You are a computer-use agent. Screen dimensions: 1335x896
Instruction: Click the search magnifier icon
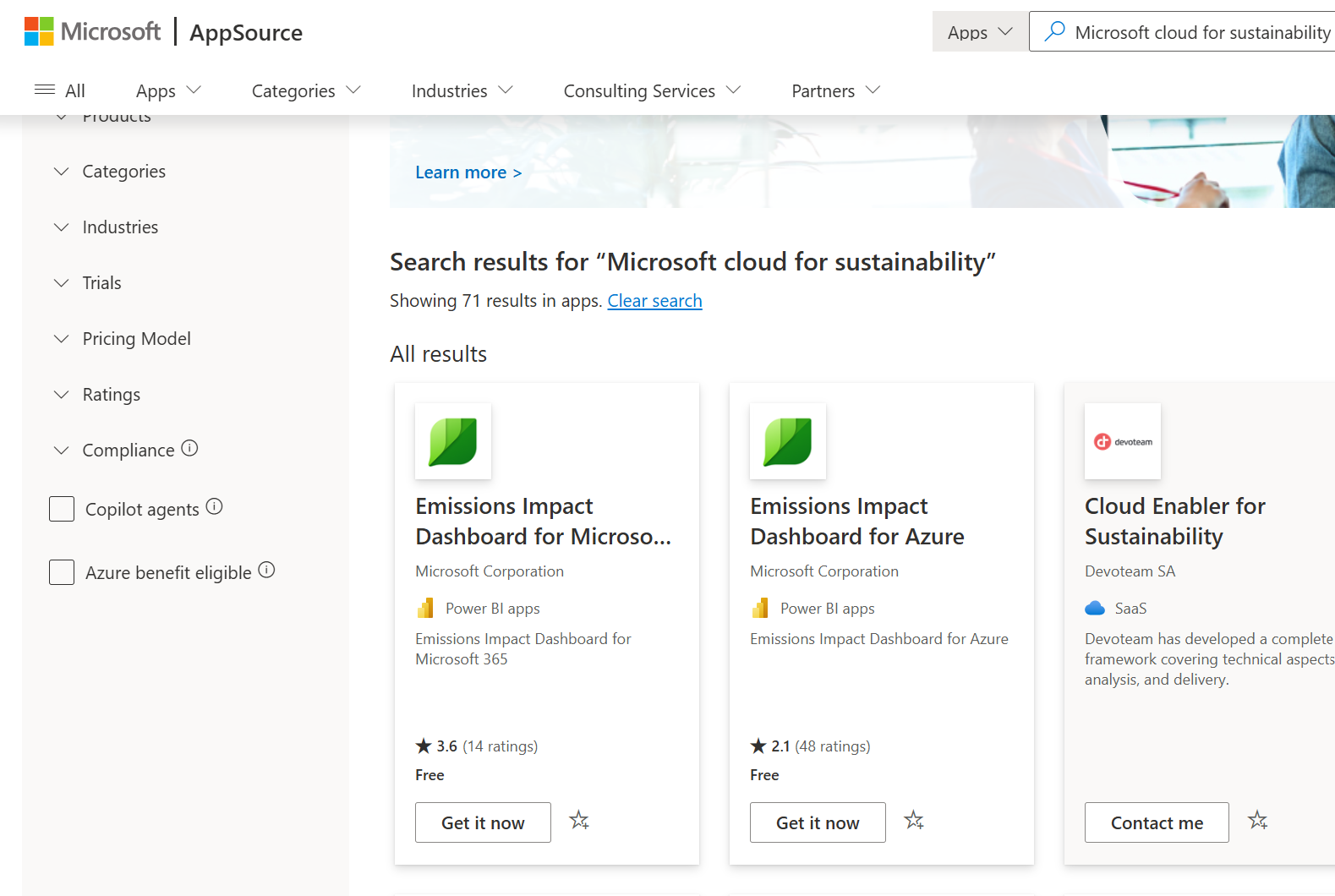coord(1054,32)
